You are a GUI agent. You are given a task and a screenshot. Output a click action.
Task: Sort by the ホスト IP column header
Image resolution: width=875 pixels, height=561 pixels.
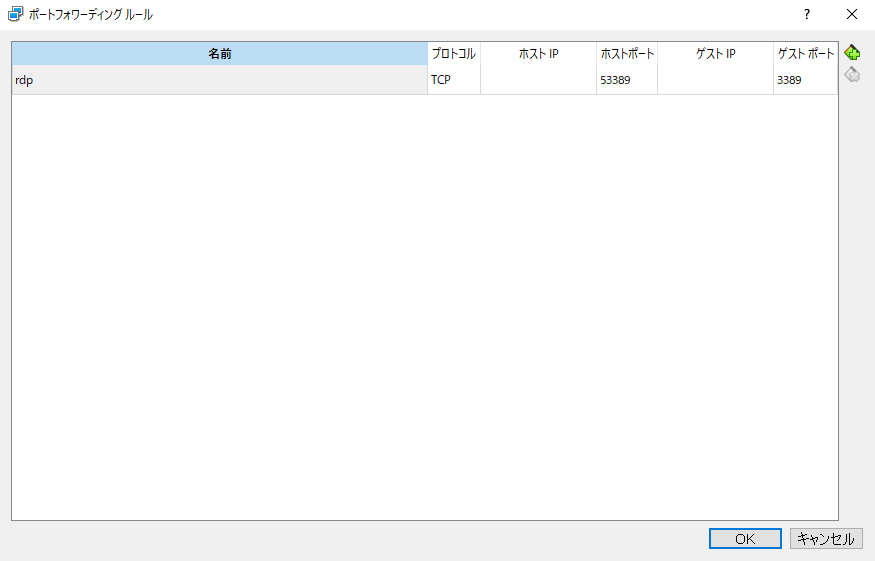539,54
